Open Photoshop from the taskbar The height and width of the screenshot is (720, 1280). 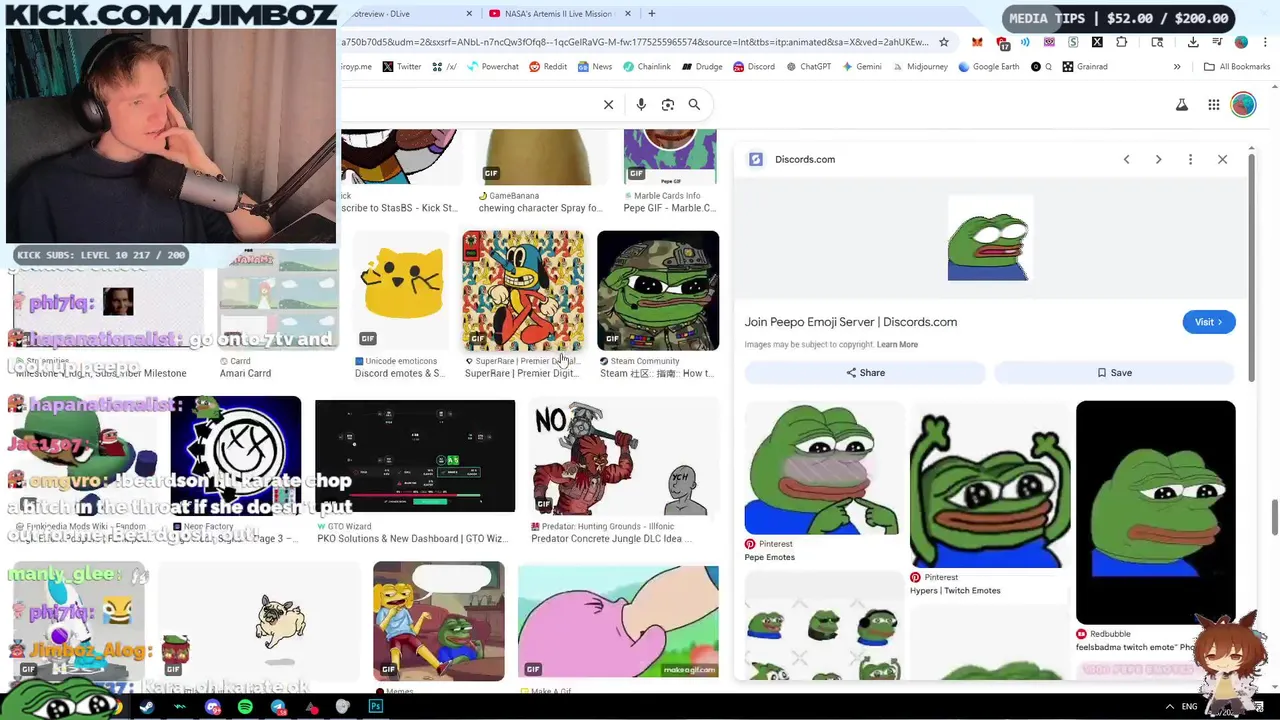tap(376, 707)
